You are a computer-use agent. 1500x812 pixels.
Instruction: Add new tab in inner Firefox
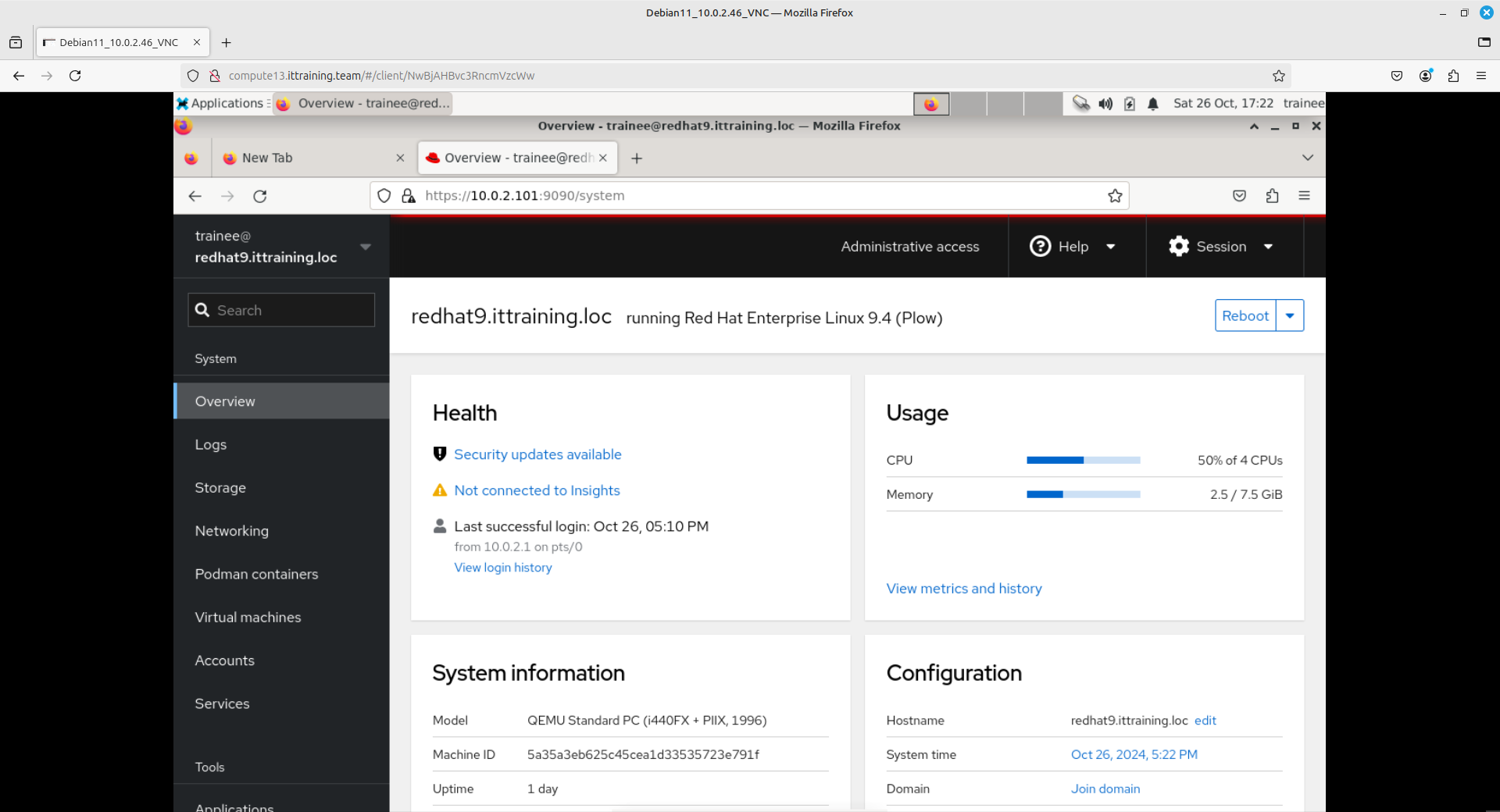click(x=637, y=158)
